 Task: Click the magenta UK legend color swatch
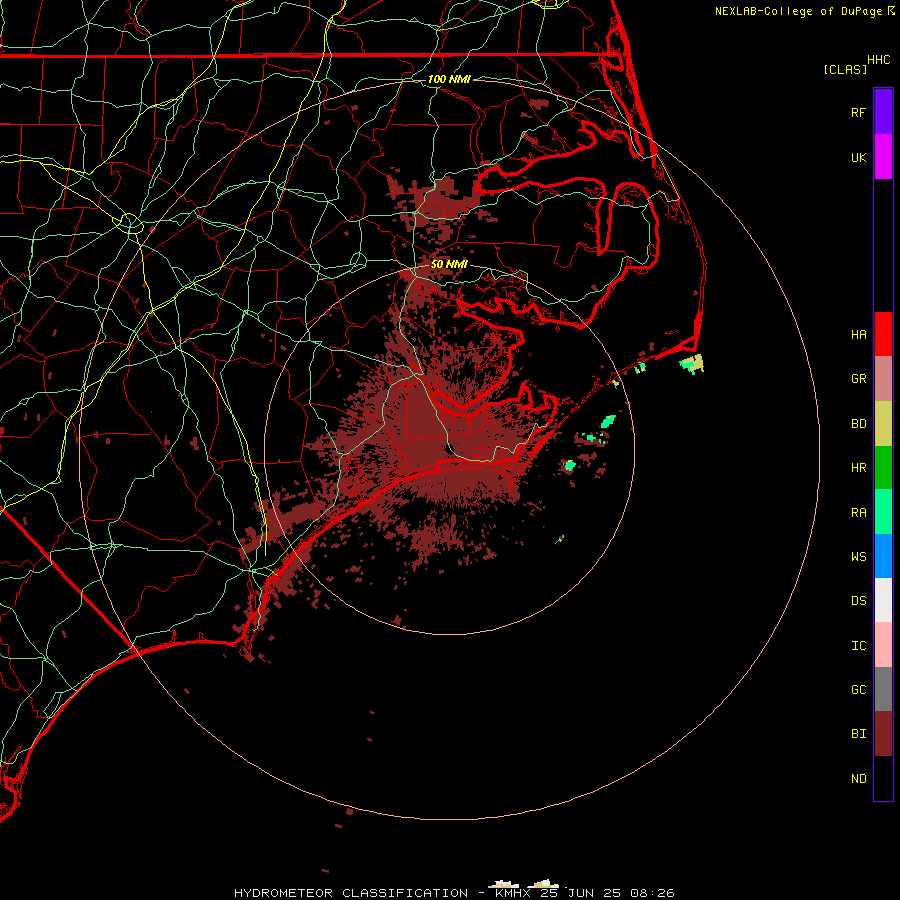883,157
